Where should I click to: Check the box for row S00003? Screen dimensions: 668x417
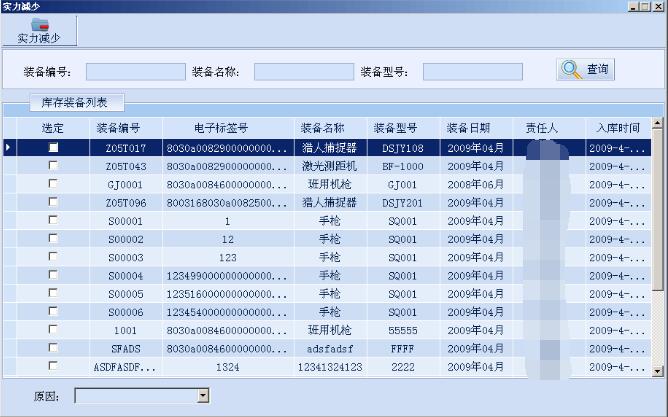(x=53, y=256)
